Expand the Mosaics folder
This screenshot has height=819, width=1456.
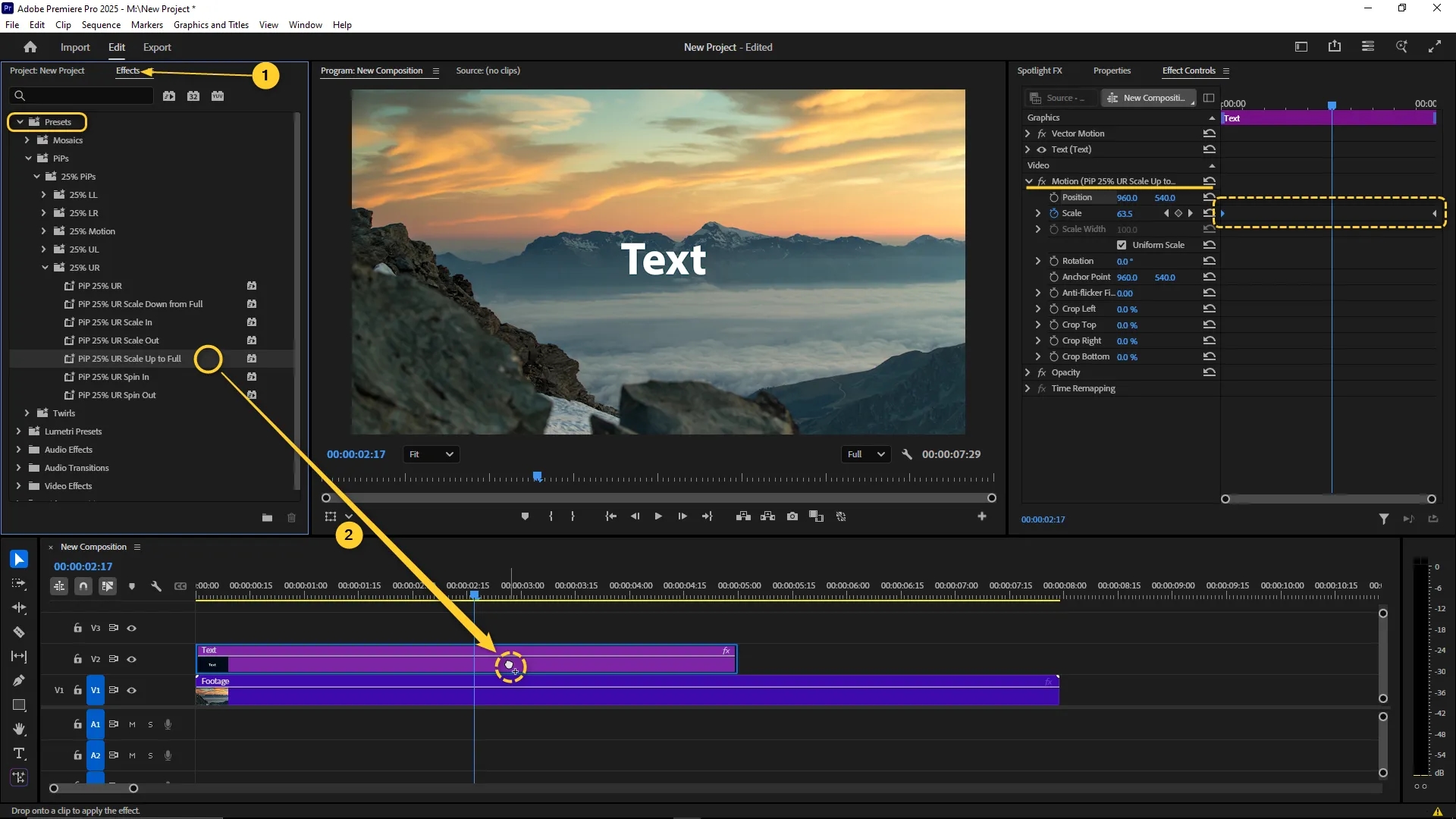click(x=27, y=140)
